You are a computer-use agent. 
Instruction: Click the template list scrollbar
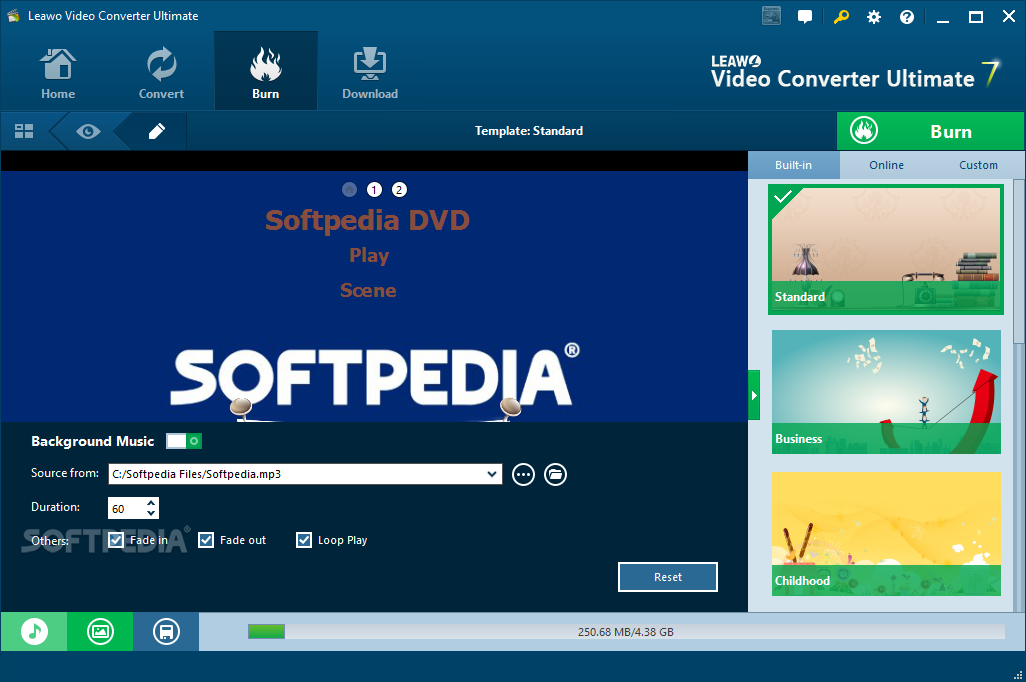point(1019,262)
